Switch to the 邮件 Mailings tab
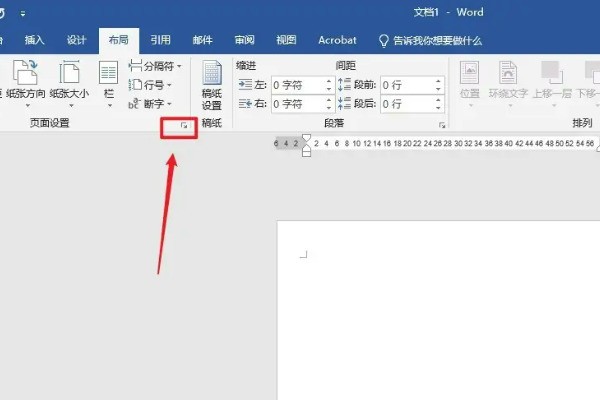Viewport: 600px width, 400px height. (x=202, y=40)
